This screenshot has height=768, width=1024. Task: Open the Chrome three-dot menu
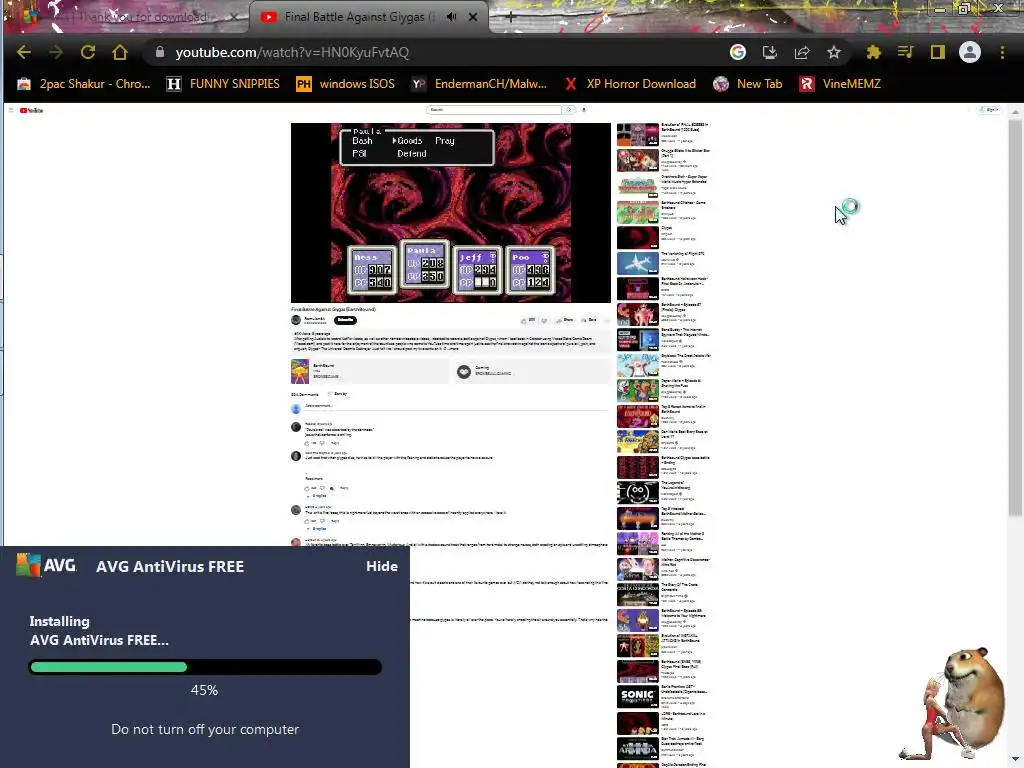(1002, 52)
